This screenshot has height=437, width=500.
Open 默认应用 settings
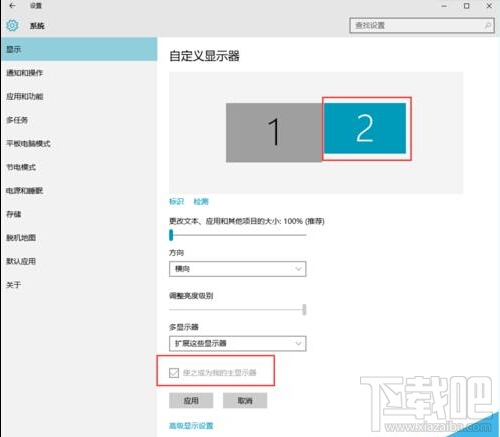click(x=79, y=261)
